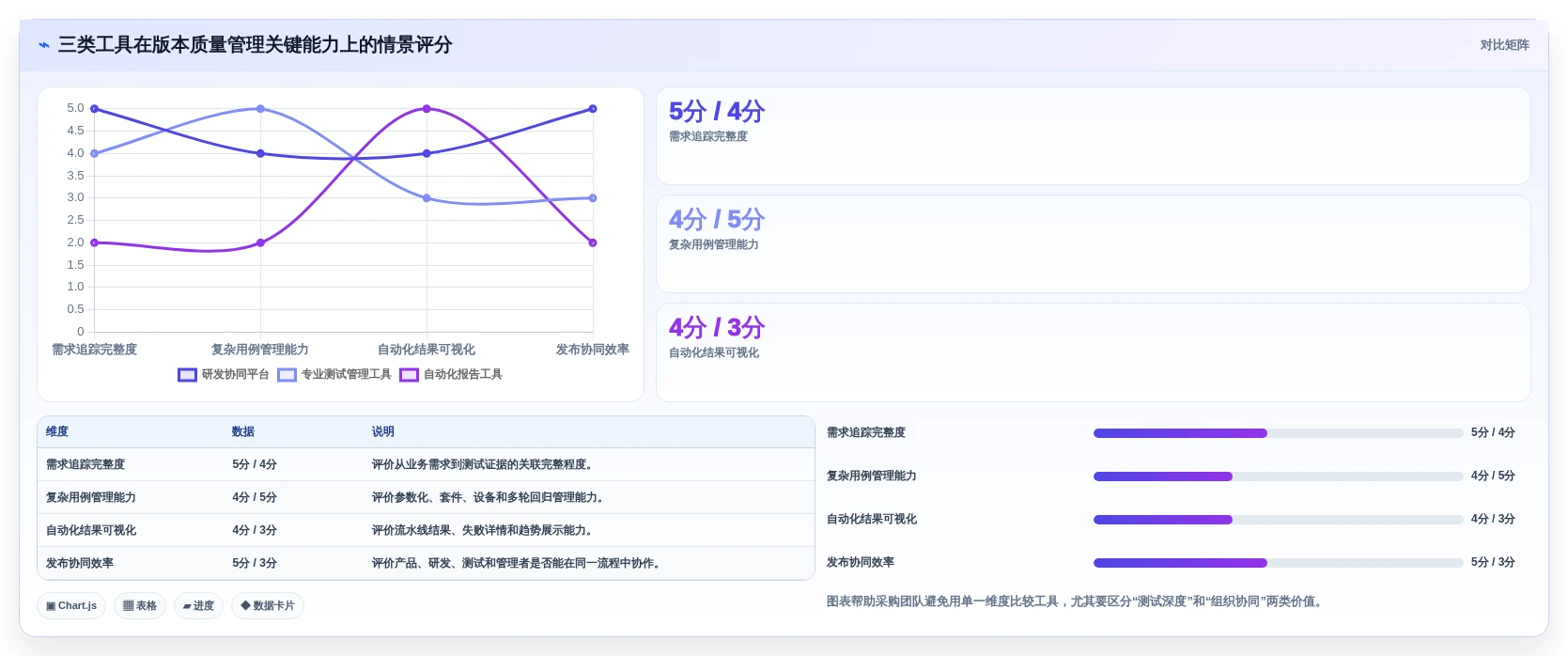Click the 5分 / 3分 table cell
This screenshot has height=656, width=1568.
[x=255, y=564]
